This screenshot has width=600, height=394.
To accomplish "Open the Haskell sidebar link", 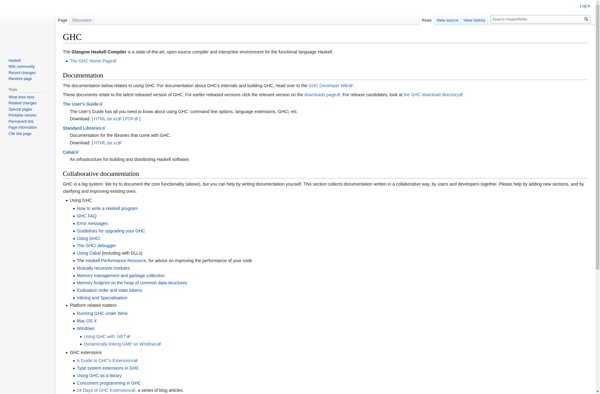I will 15,60.
